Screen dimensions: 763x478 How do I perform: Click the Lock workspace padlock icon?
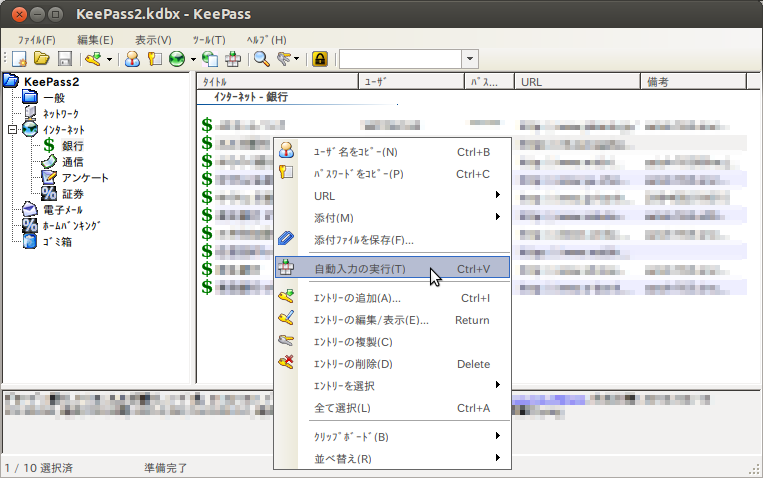pyautogui.click(x=320, y=59)
